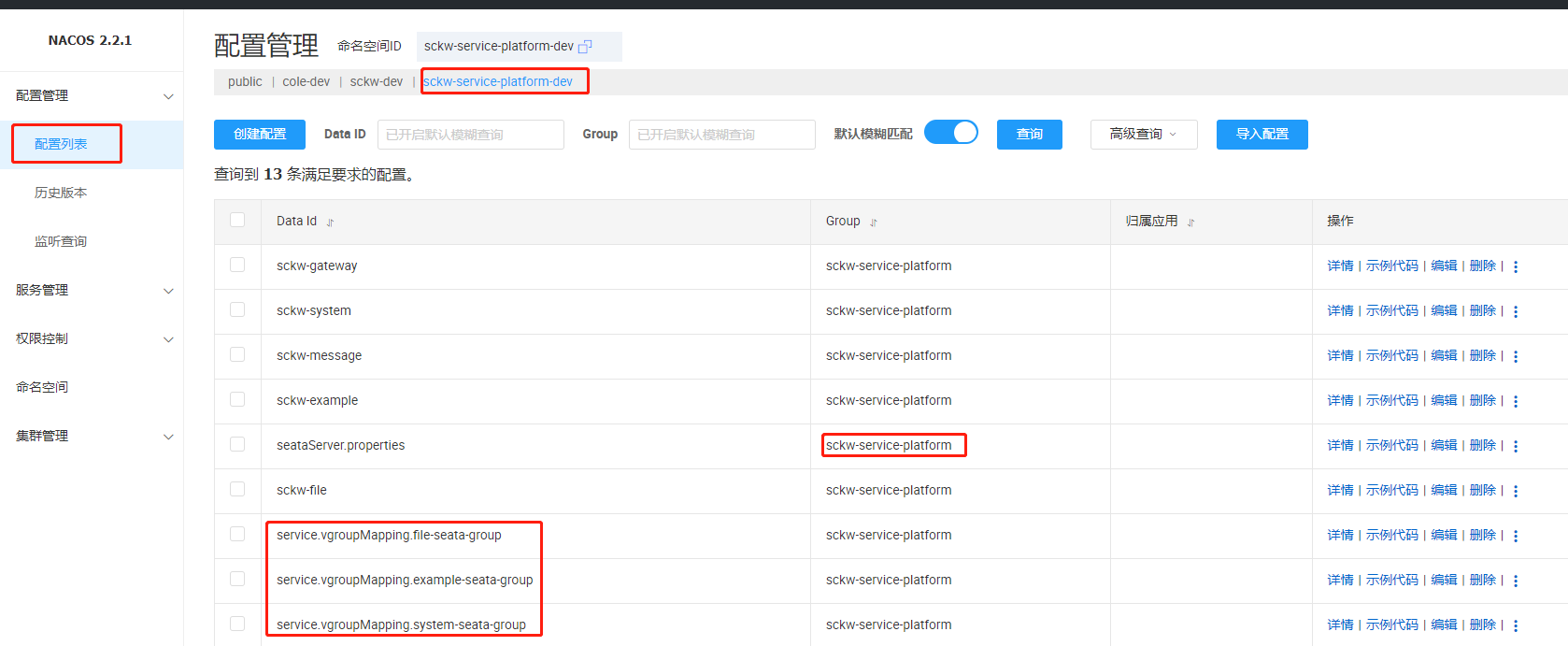1568x646 pixels.
Task: Open more options for sckw-file row
Action: pyautogui.click(x=1516, y=491)
